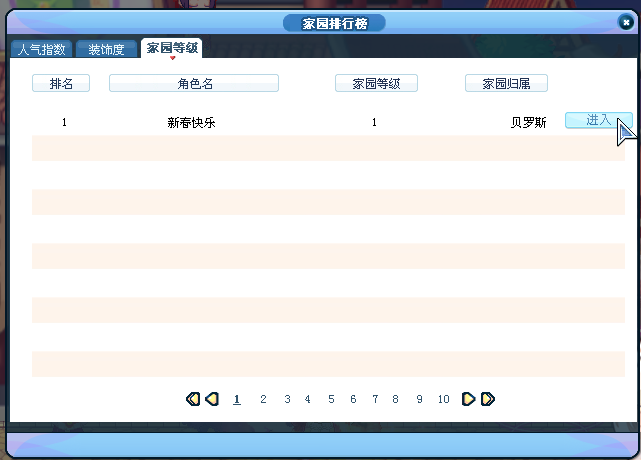Select player name 新春快乐
Screen dimensions: 641x460
(x=191, y=122)
